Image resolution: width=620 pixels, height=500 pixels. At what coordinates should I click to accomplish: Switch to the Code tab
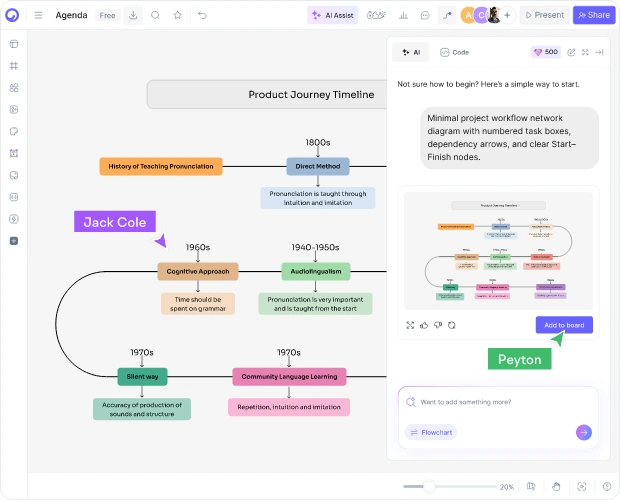pos(455,52)
